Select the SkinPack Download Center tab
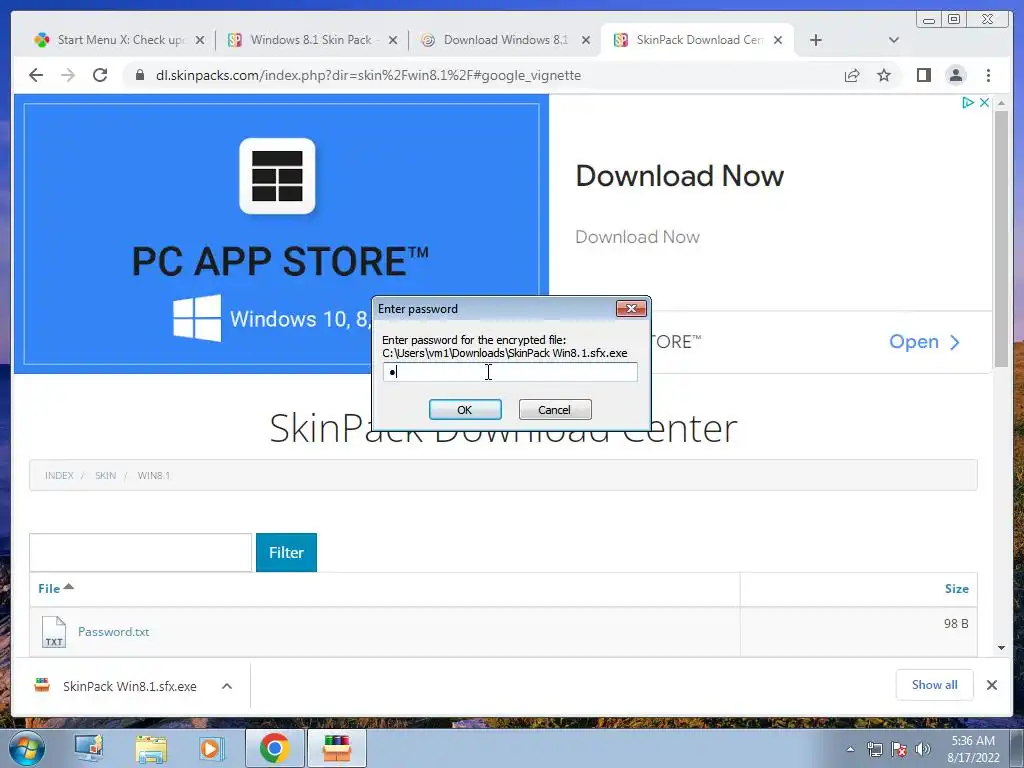1024x768 pixels. pyautogui.click(x=696, y=40)
